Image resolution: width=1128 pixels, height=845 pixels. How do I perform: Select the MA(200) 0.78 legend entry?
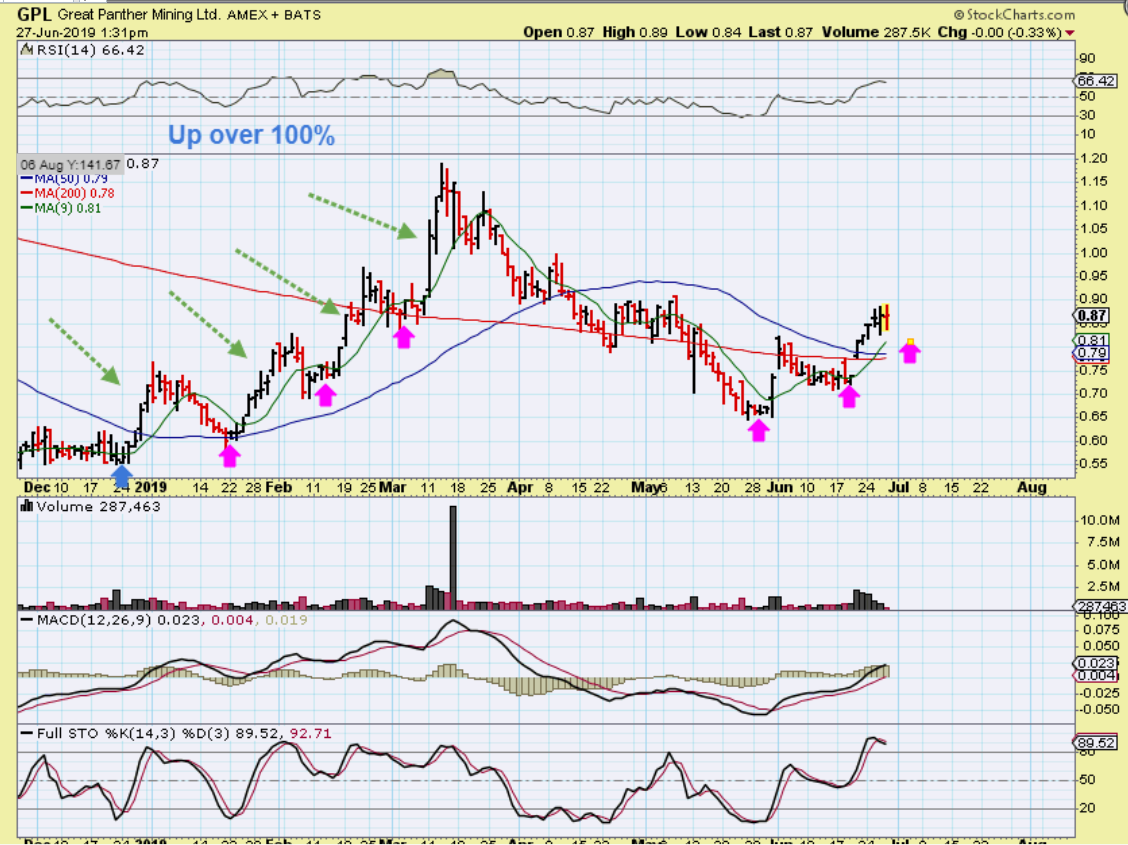[x=68, y=193]
